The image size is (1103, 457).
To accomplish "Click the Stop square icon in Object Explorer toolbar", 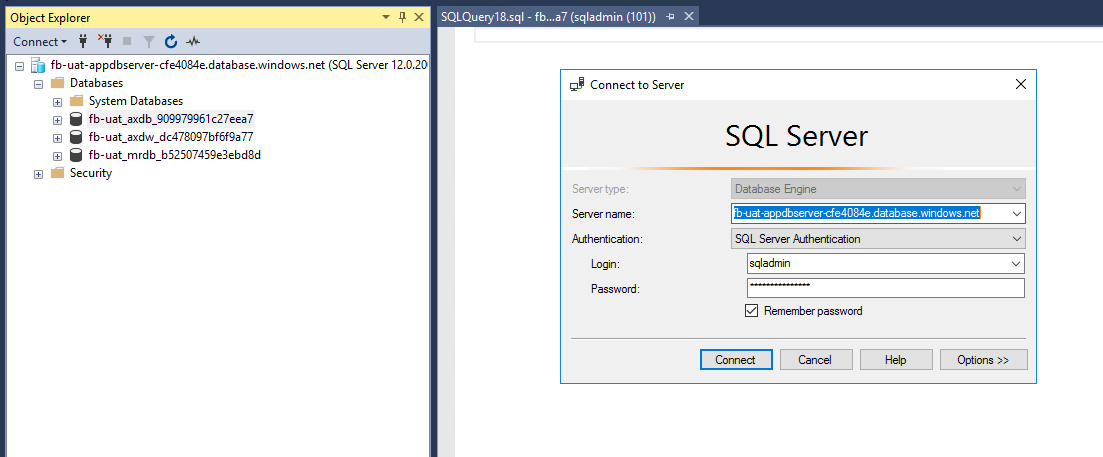I will pos(127,41).
